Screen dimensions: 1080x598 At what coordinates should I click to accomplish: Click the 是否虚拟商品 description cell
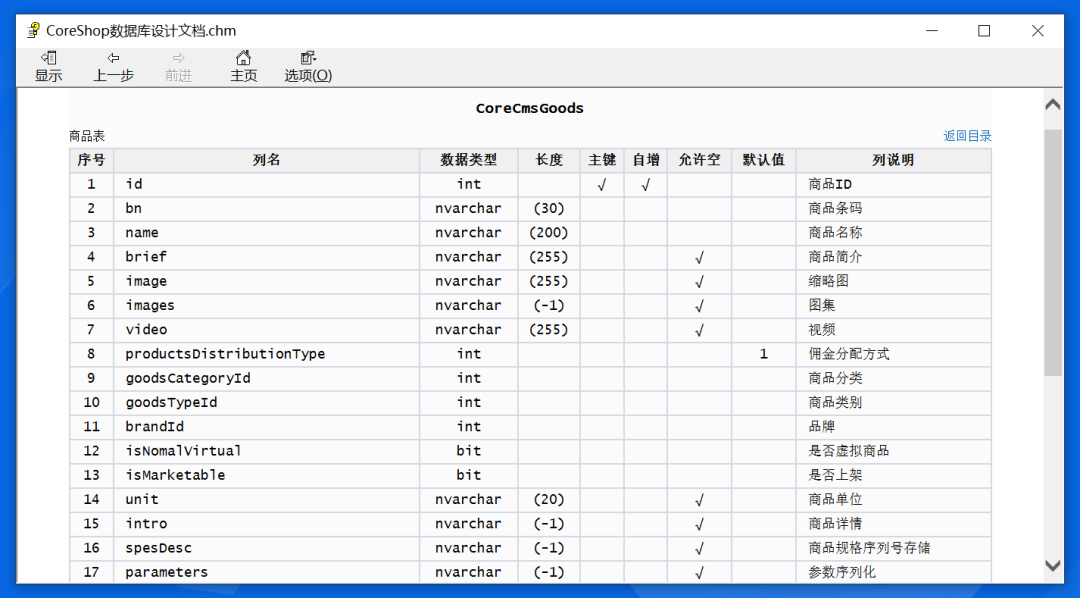pos(893,451)
